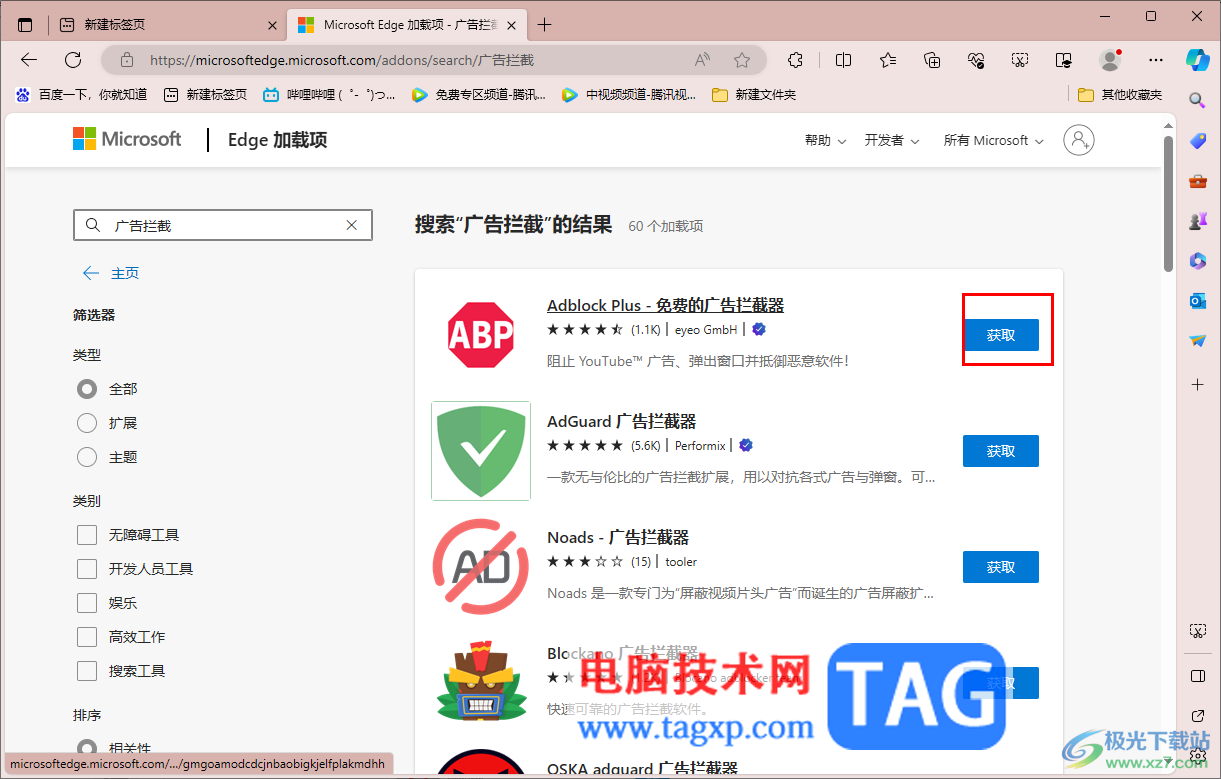Get the AdGuard 广告拦截器 extension
1221x779 pixels.
[1000, 451]
